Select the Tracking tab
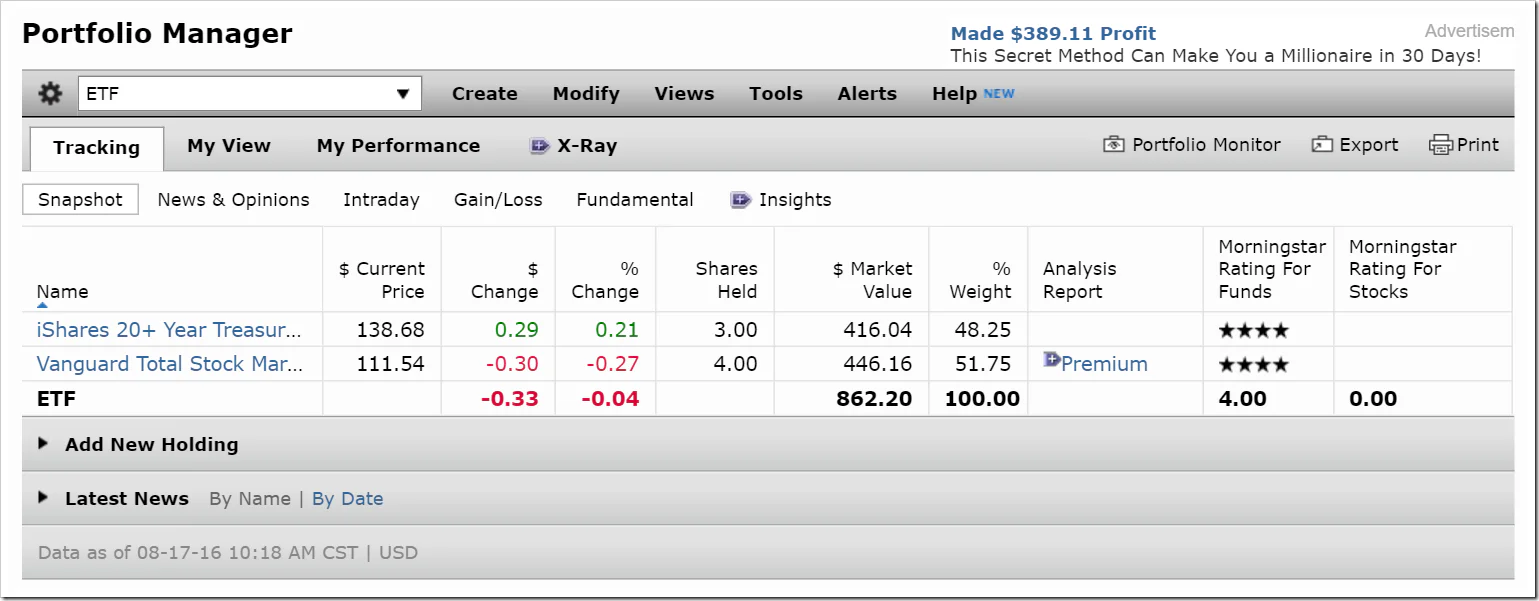Screen dimensions: 1539x601 (x=97, y=148)
